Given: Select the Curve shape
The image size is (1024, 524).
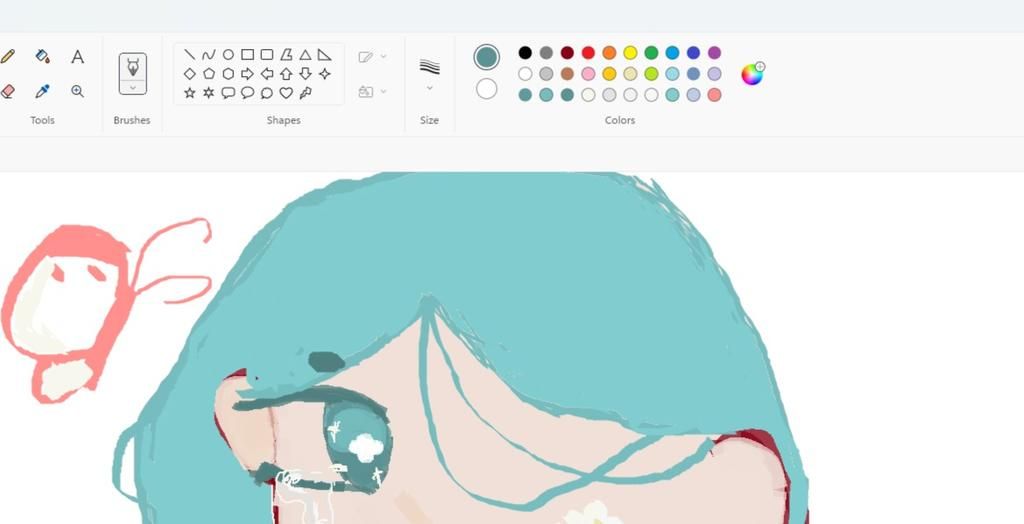Looking at the screenshot, I should 208,54.
